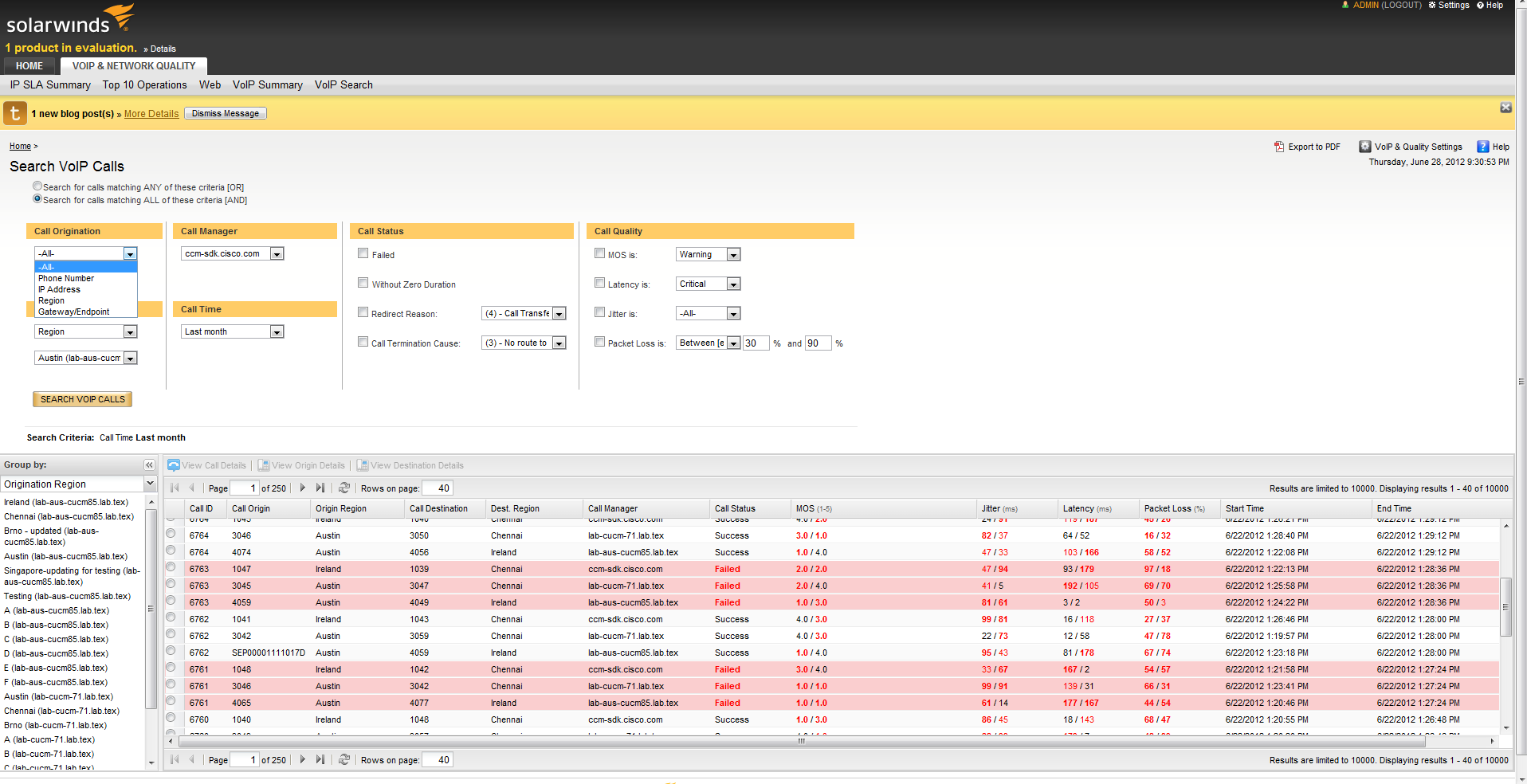
Task: Open the Call Manager dropdown
Action: (x=277, y=254)
